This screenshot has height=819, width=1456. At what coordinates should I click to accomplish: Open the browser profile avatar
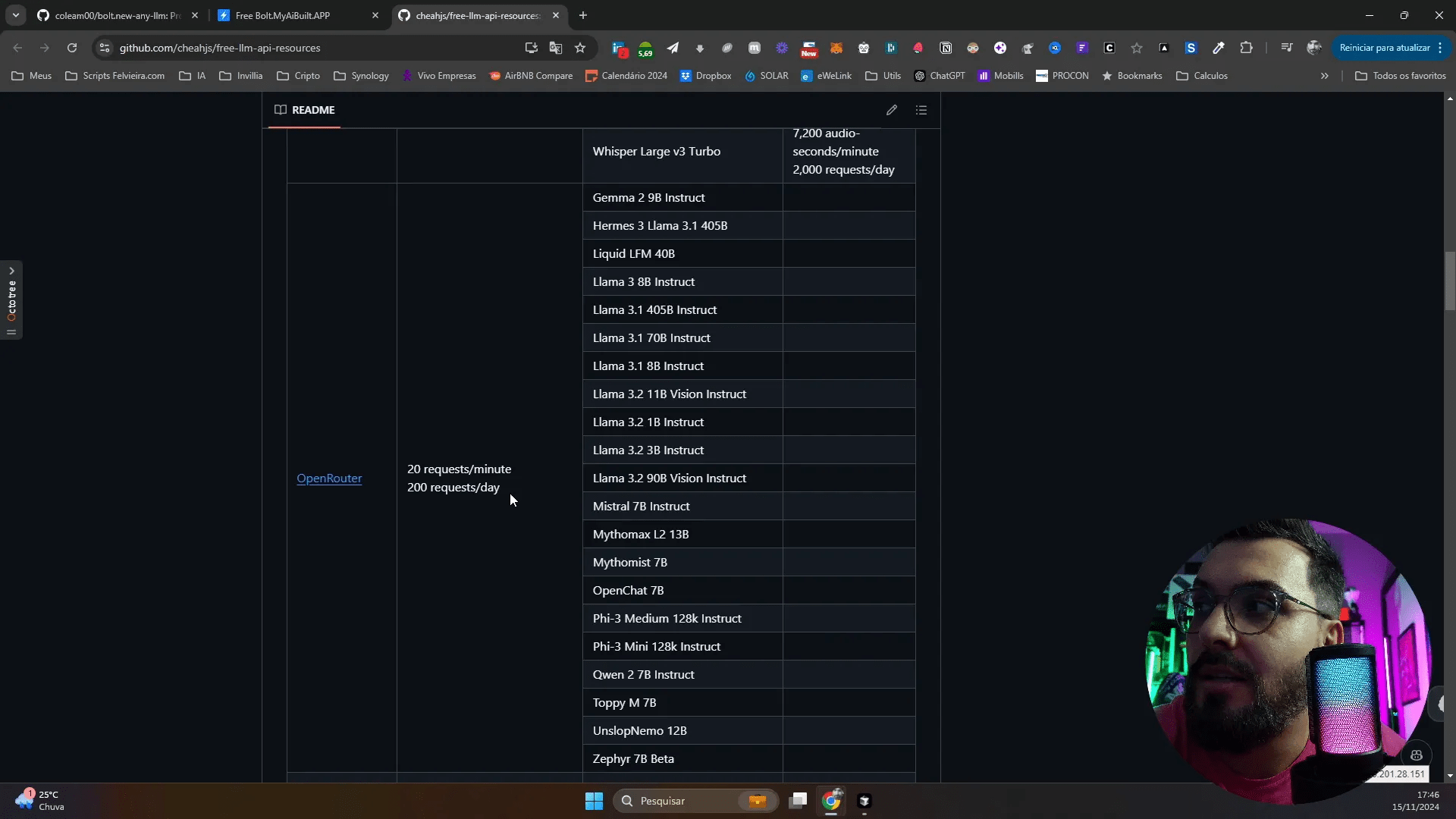1314,48
